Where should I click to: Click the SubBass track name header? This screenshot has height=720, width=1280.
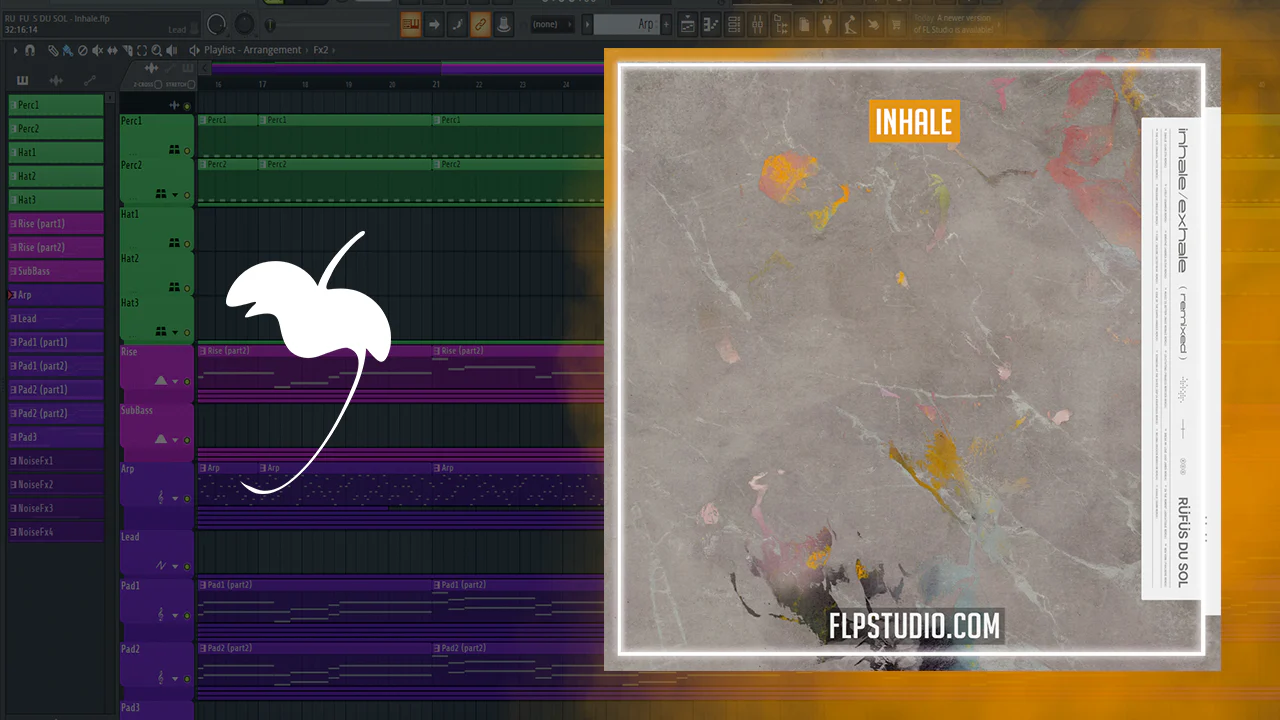click(x=137, y=411)
